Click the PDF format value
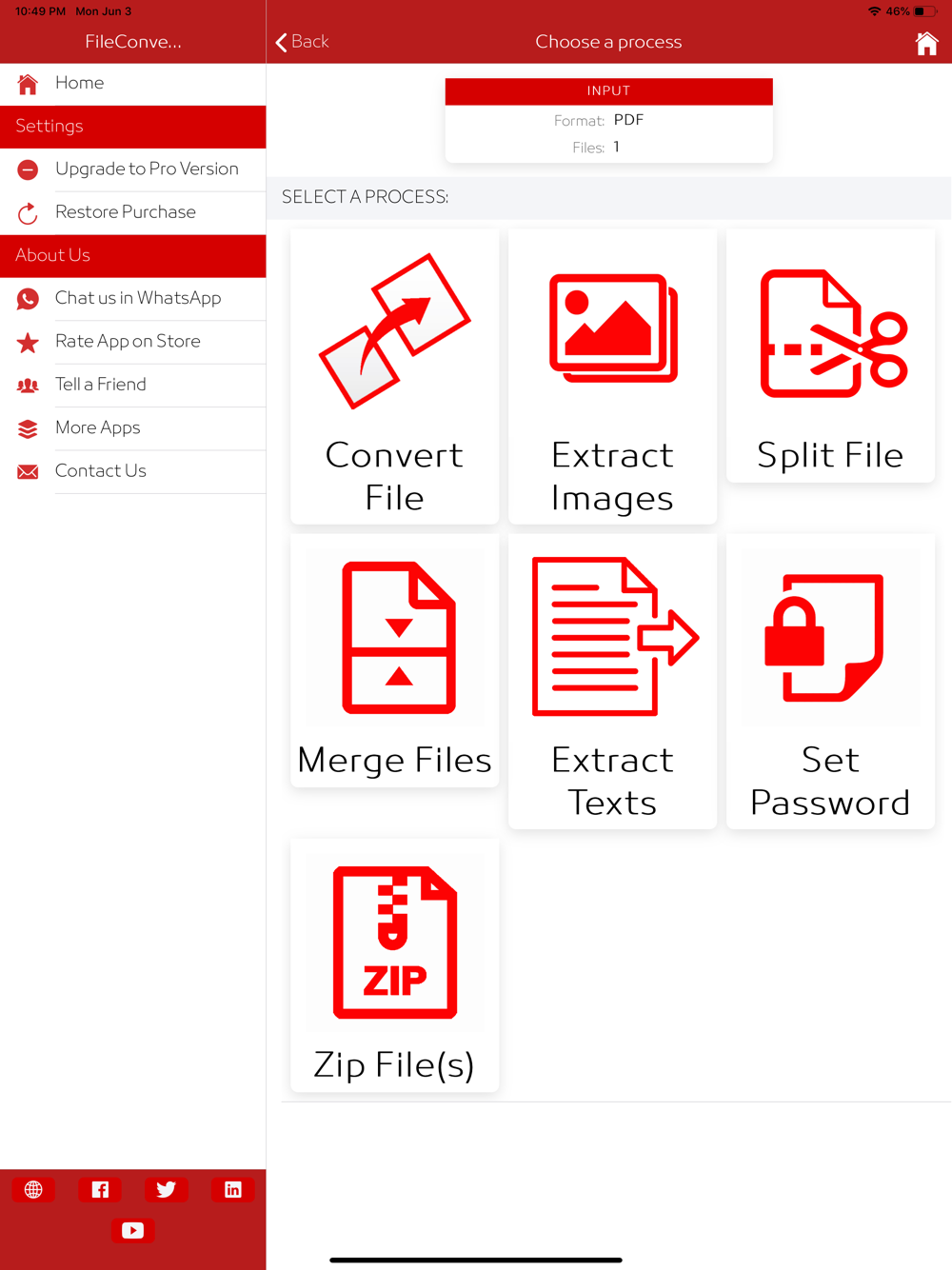Viewport: 952px width, 1270px height. 628,120
